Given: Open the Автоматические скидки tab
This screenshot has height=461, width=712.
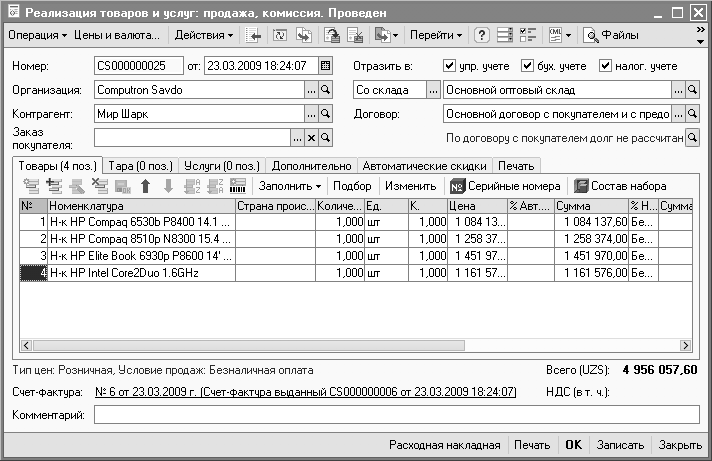Looking at the screenshot, I should [425, 165].
